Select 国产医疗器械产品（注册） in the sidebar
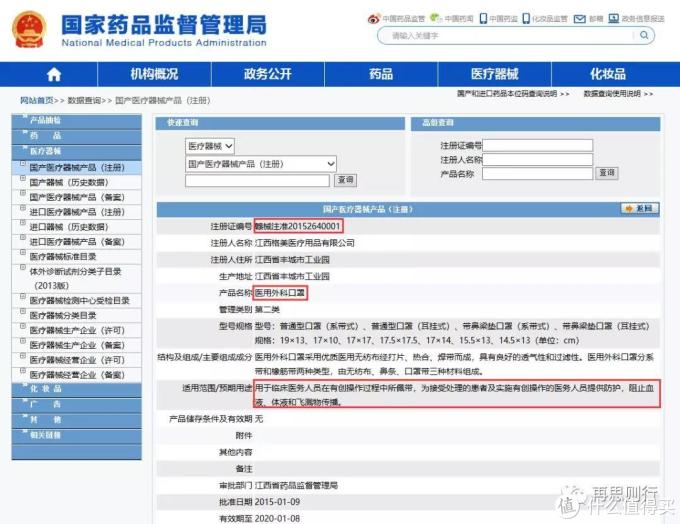The height and width of the screenshot is (524, 680). click(x=77, y=167)
